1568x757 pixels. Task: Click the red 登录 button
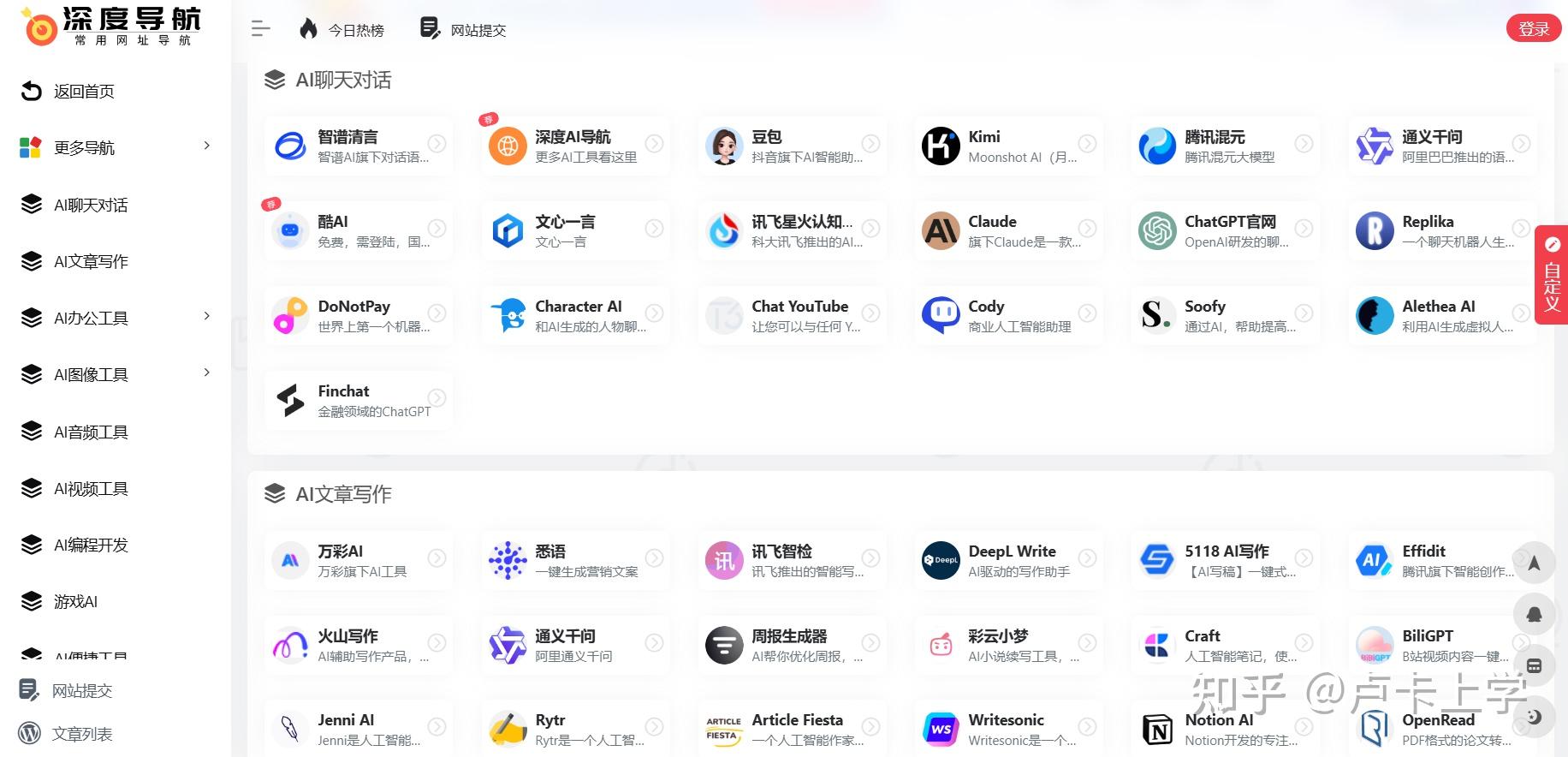[x=1534, y=28]
